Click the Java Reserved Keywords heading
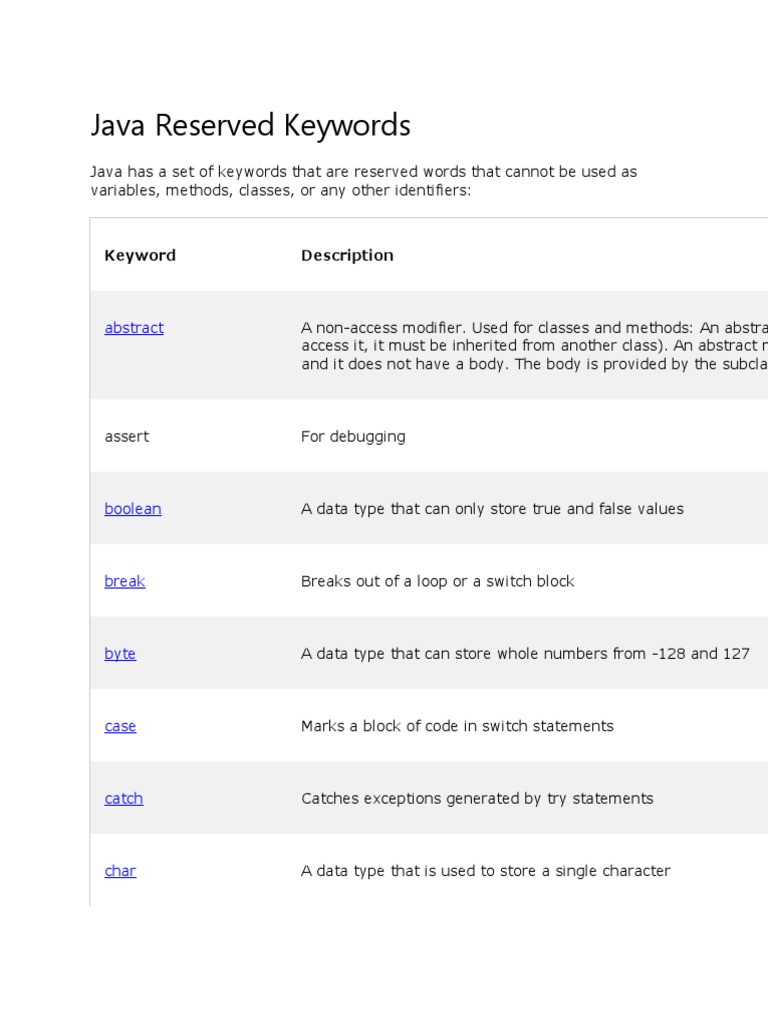 tap(250, 126)
